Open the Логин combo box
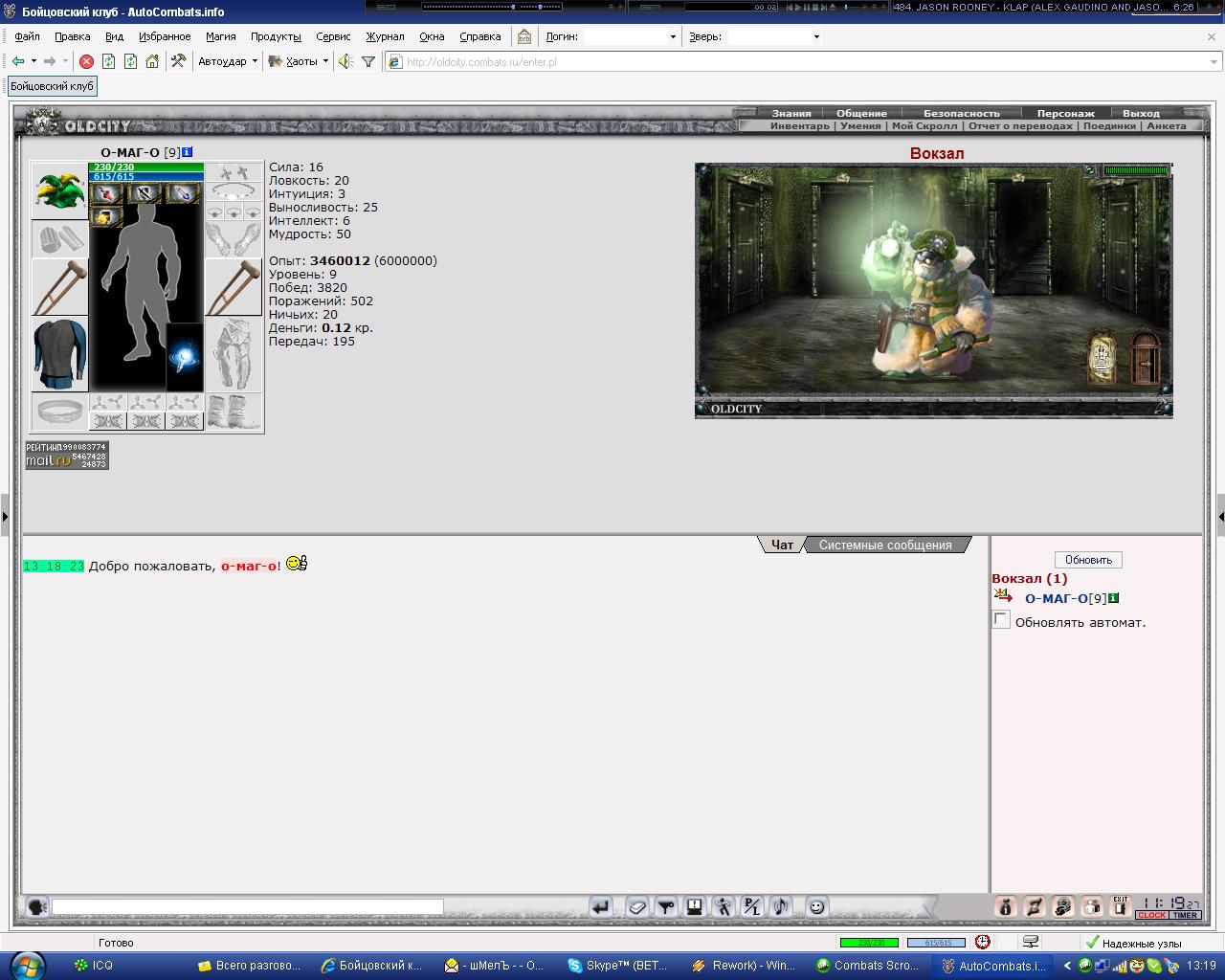This screenshot has width=1225, height=980. (632, 36)
